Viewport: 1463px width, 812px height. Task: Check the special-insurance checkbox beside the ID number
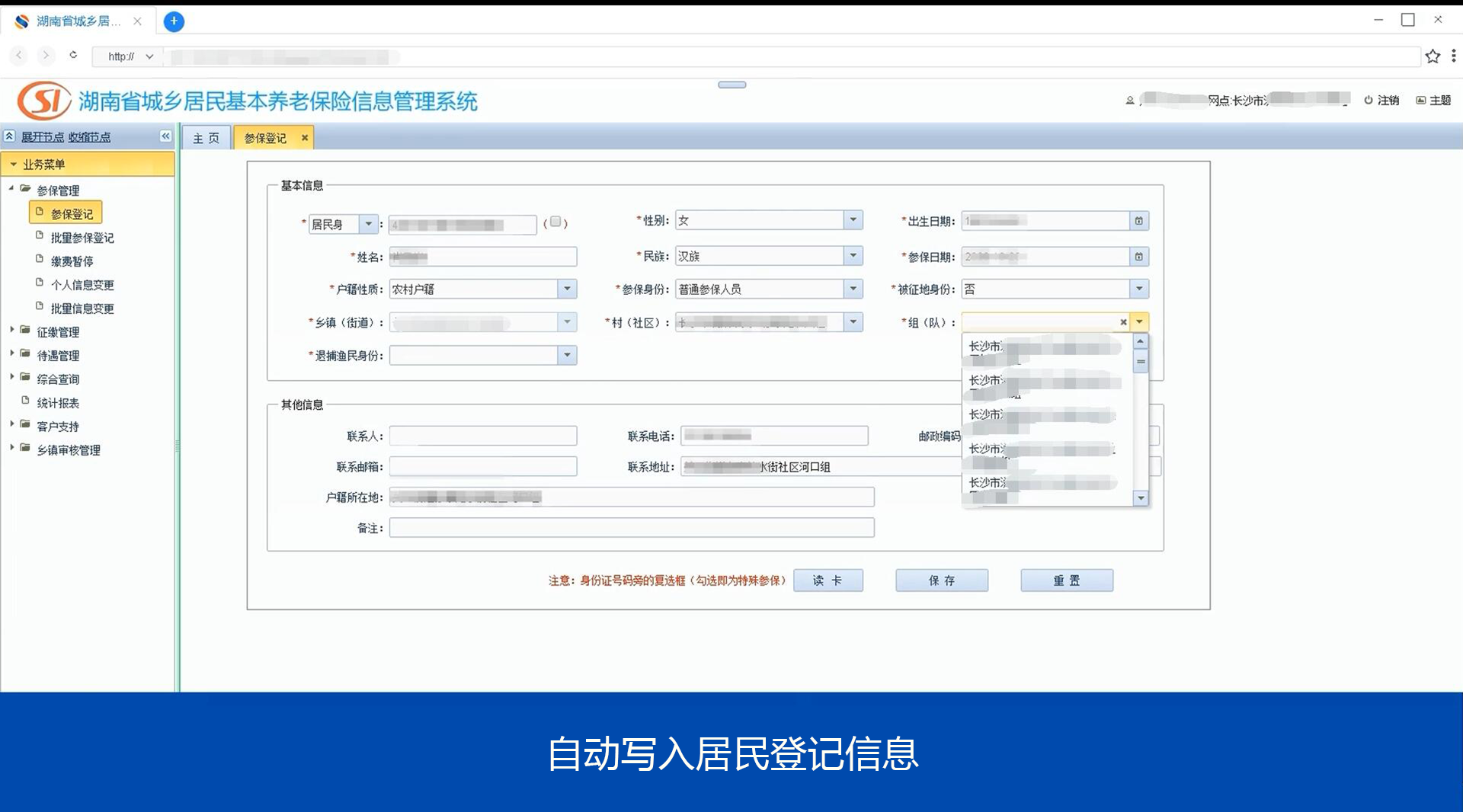coord(557,222)
